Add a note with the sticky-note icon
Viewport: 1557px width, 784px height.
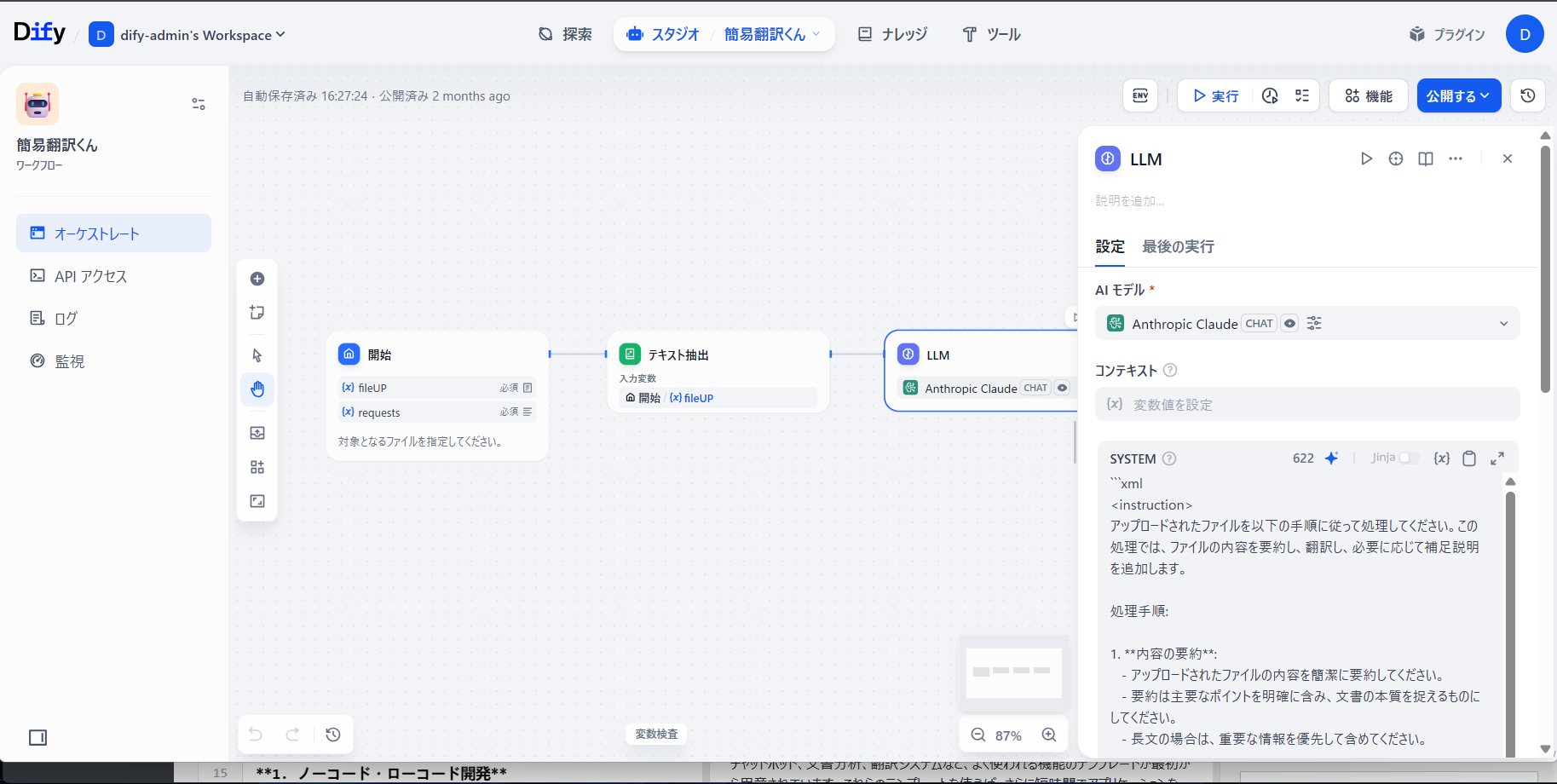pyautogui.click(x=257, y=313)
